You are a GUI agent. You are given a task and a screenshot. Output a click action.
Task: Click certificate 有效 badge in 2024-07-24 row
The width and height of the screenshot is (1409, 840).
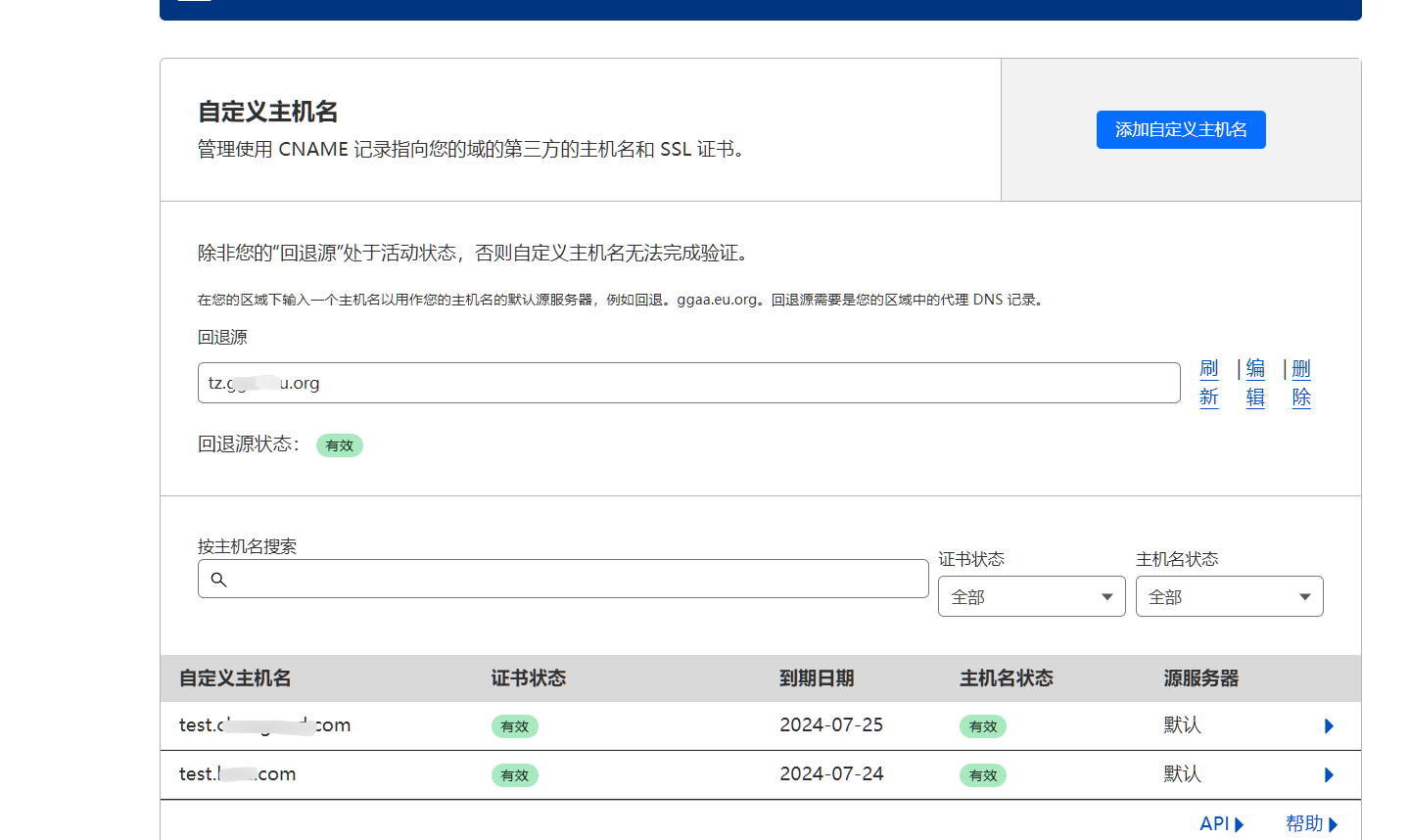(515, 775)
